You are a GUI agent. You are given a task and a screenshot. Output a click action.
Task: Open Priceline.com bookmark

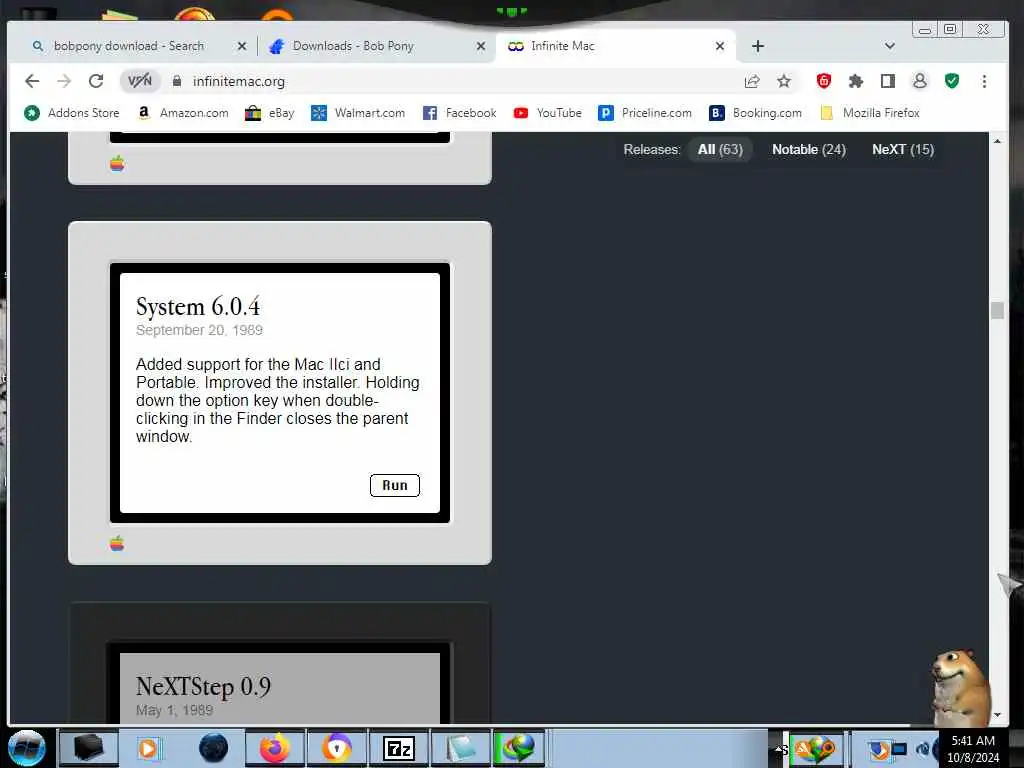click(x=645, y=113)
